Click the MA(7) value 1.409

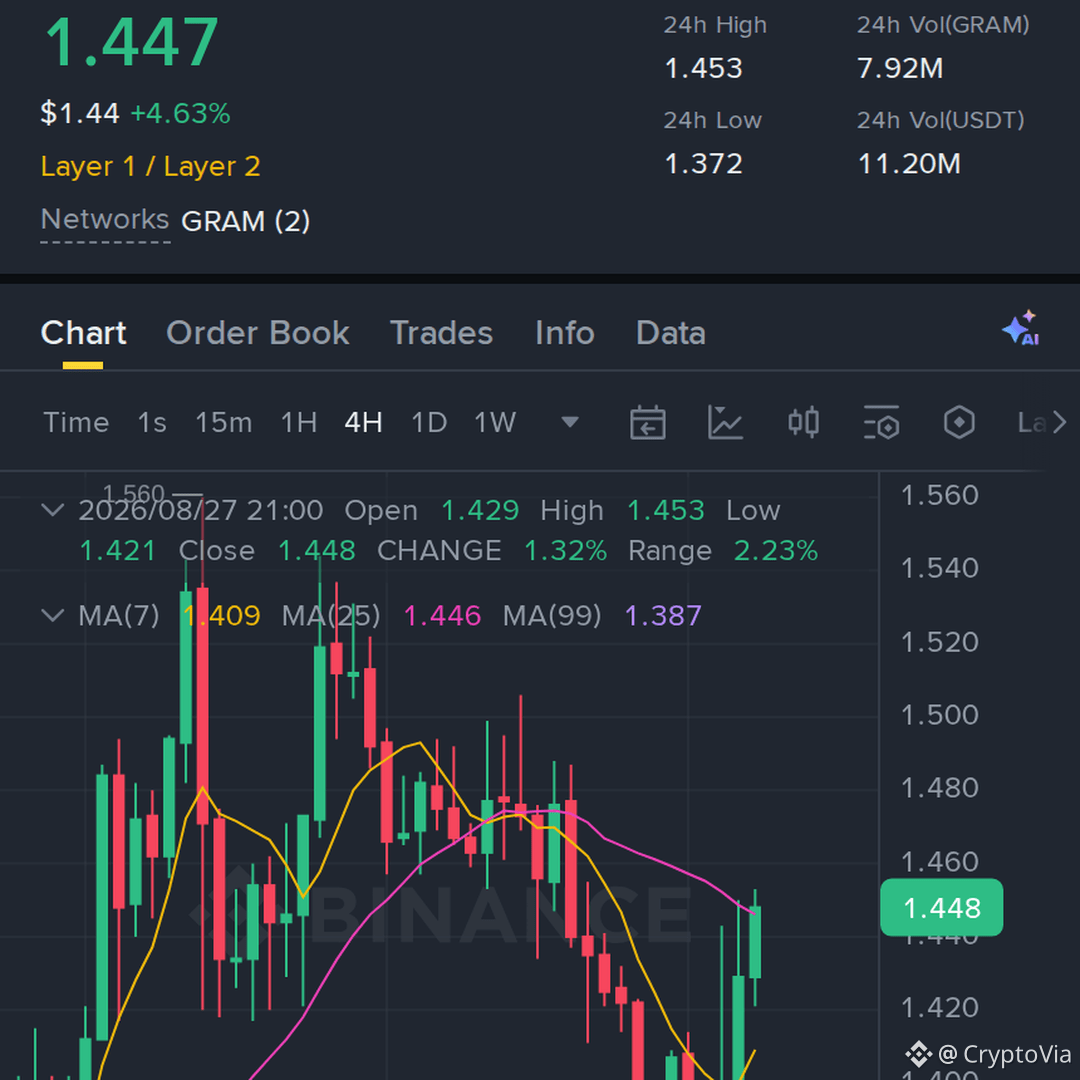point(221,615)
